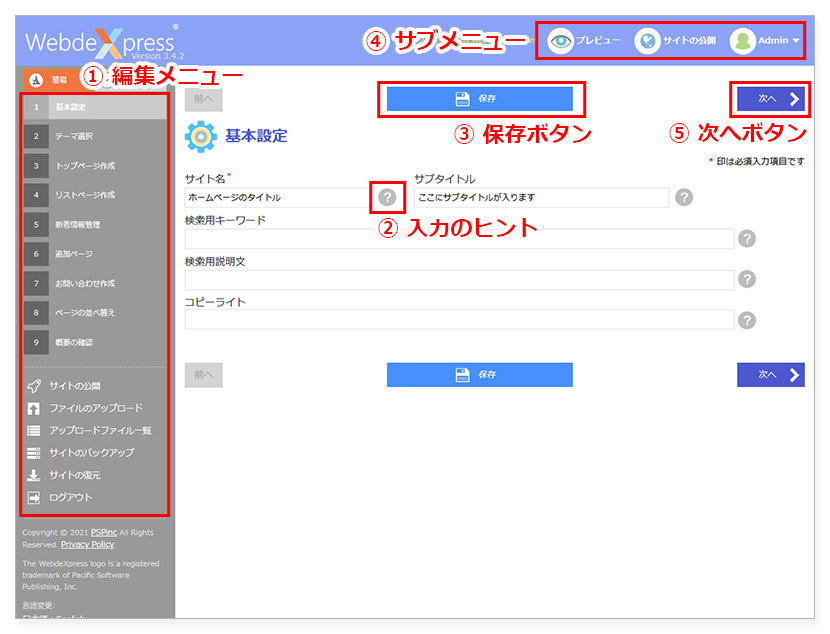830x634 pixels.
Task: Open the Privacy Policy link
Action: click(x=87, y=545)
